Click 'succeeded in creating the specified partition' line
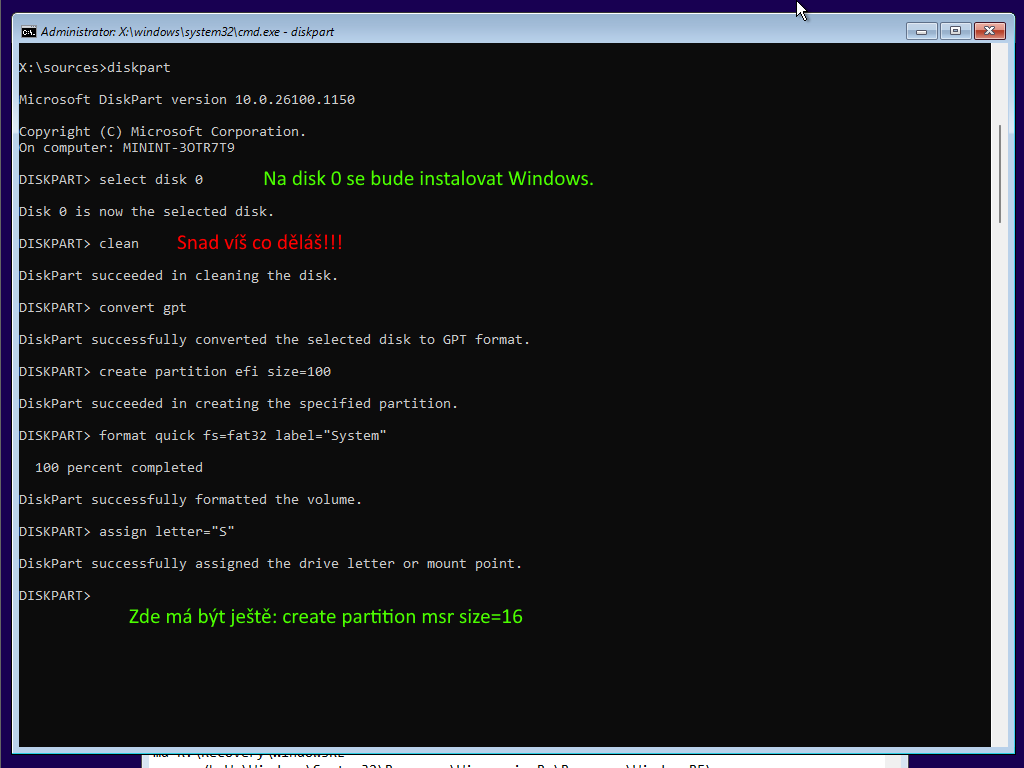Viewport: 1024px width, 768px height. [238, 403]
